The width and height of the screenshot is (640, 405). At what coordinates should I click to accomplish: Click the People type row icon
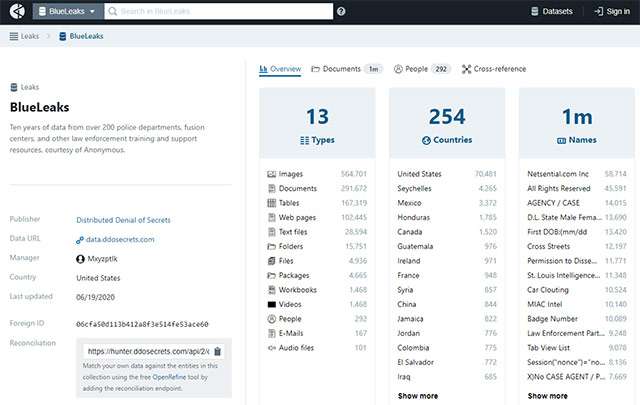[x=271, y=319]
